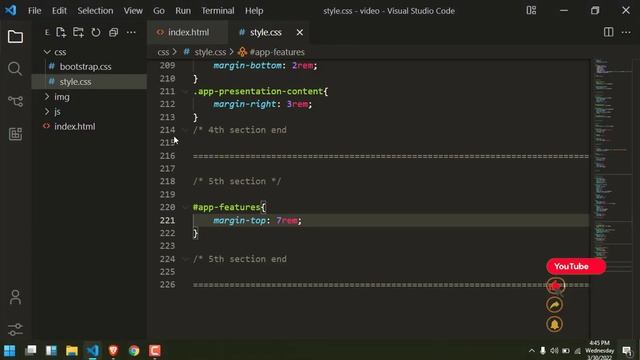Open Windows notification center icon
This screenshot has width=640, height=360.
627,351
